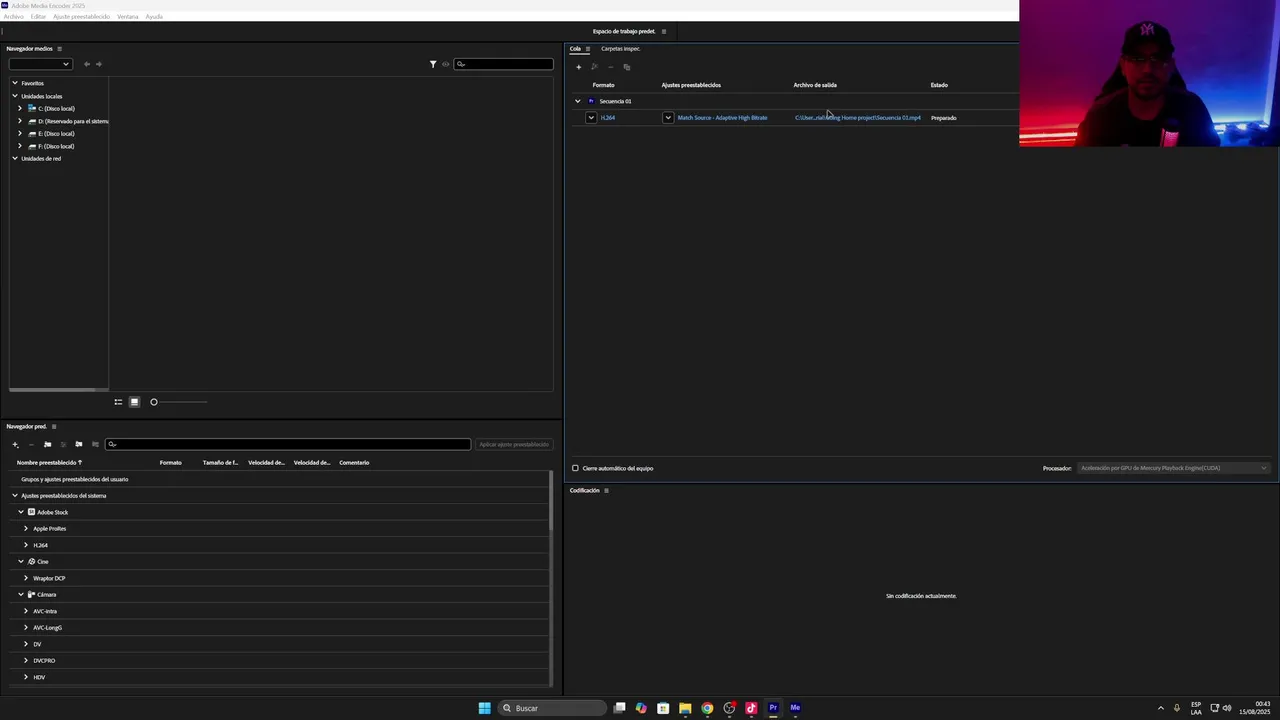This screenshot has height=720, width=1280.
Task: Expand the AVC-LongG preset folder
Action: pyautogui.click(x=26, y=627)
